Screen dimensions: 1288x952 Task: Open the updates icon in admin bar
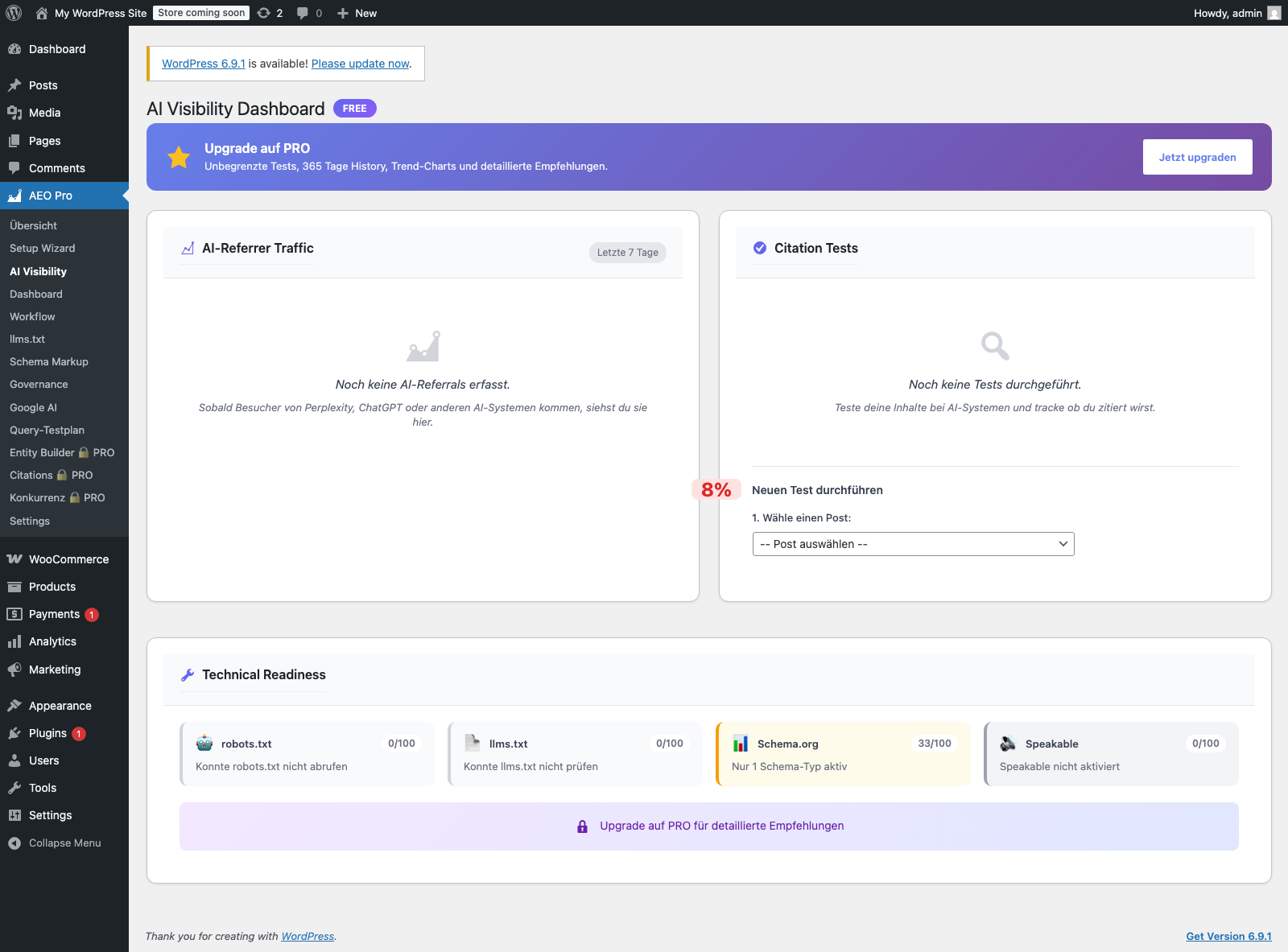tap(264, 13)
